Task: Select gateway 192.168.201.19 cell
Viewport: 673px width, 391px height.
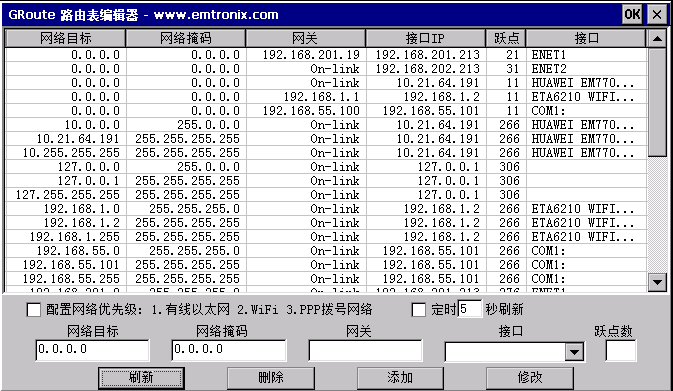Action: (306, 55)
